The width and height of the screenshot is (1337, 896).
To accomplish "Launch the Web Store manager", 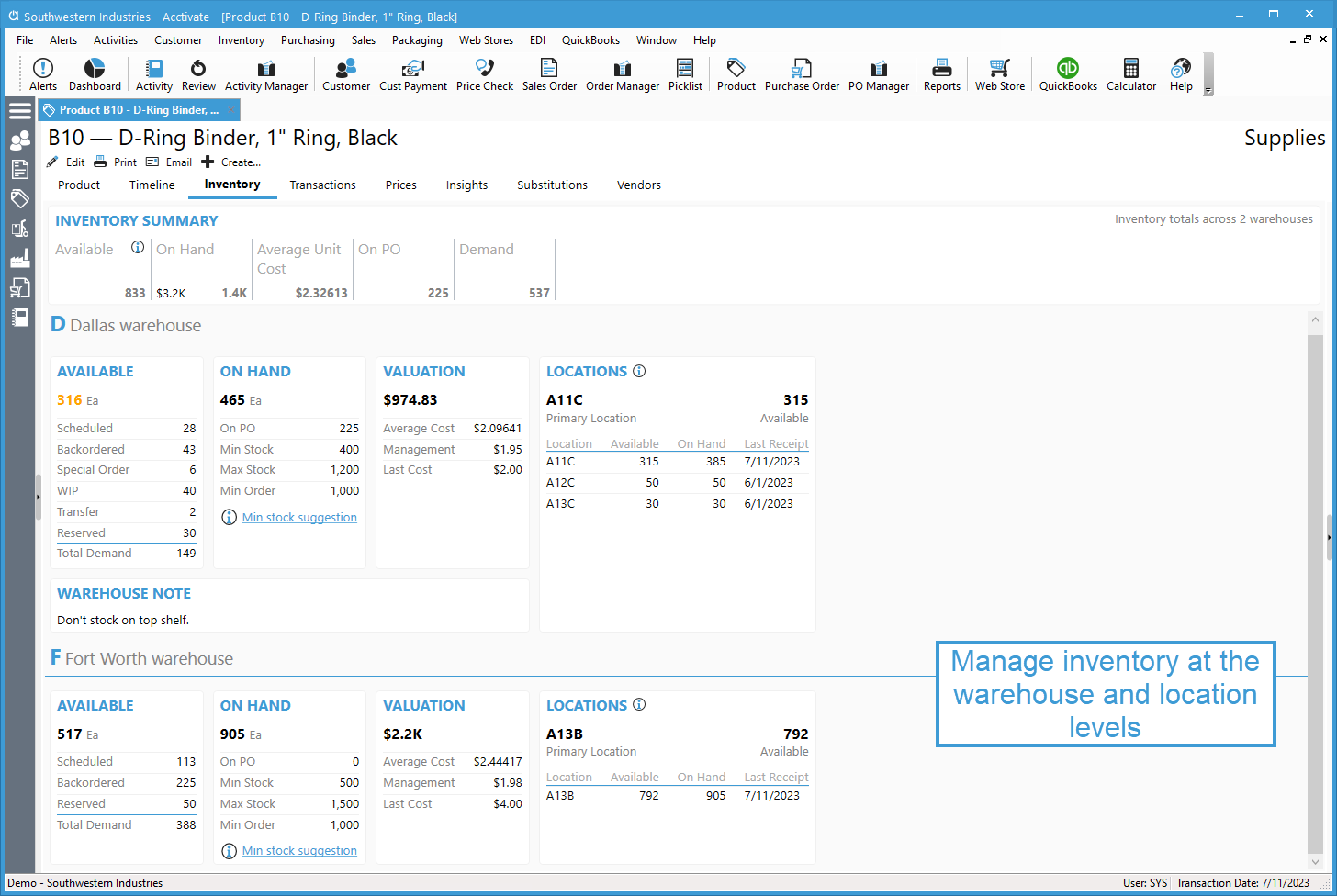I will [x=999, y=73].
